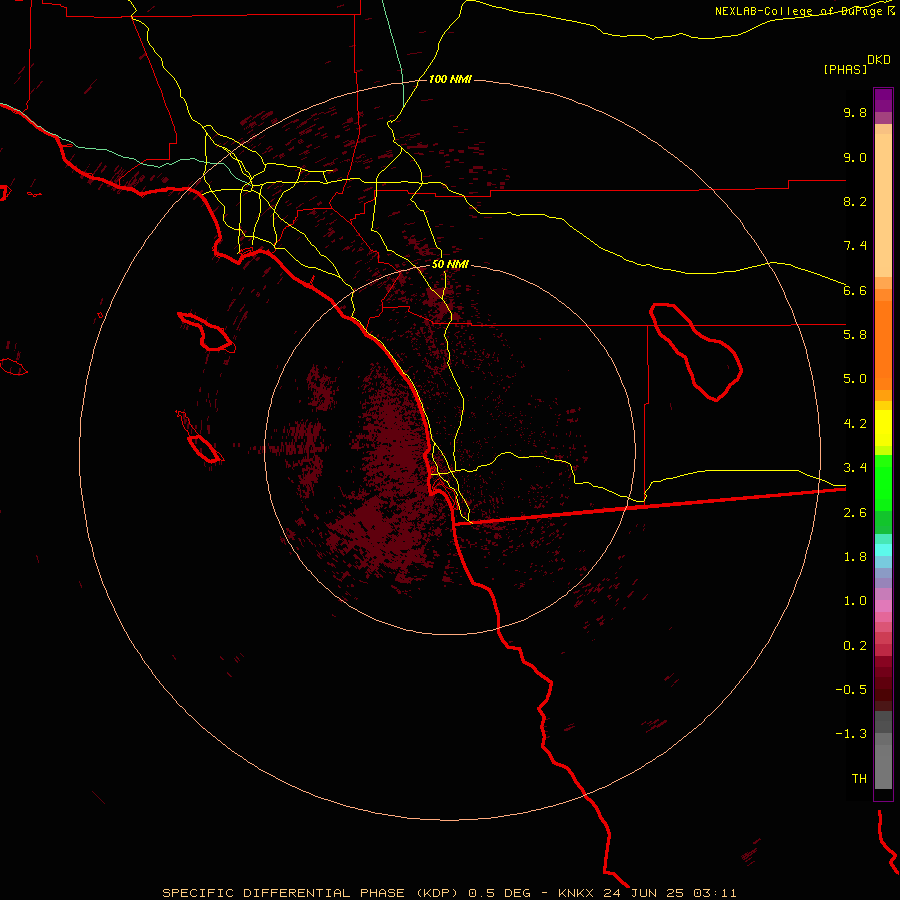This screenshot has height=900, width=900.
Task: Click the 6.6 scale value
Action: coord(855,290)
